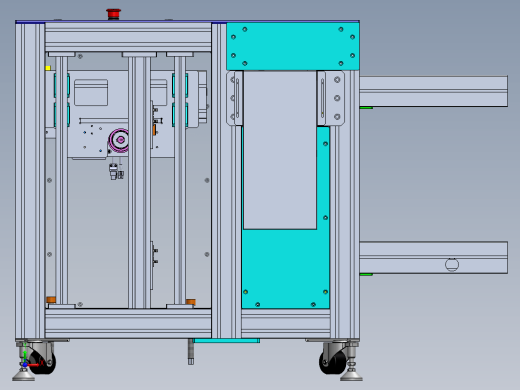520x390 pixels.
Task: Select the orange block at bottom-left of frame
Action: tap(51, 299)
